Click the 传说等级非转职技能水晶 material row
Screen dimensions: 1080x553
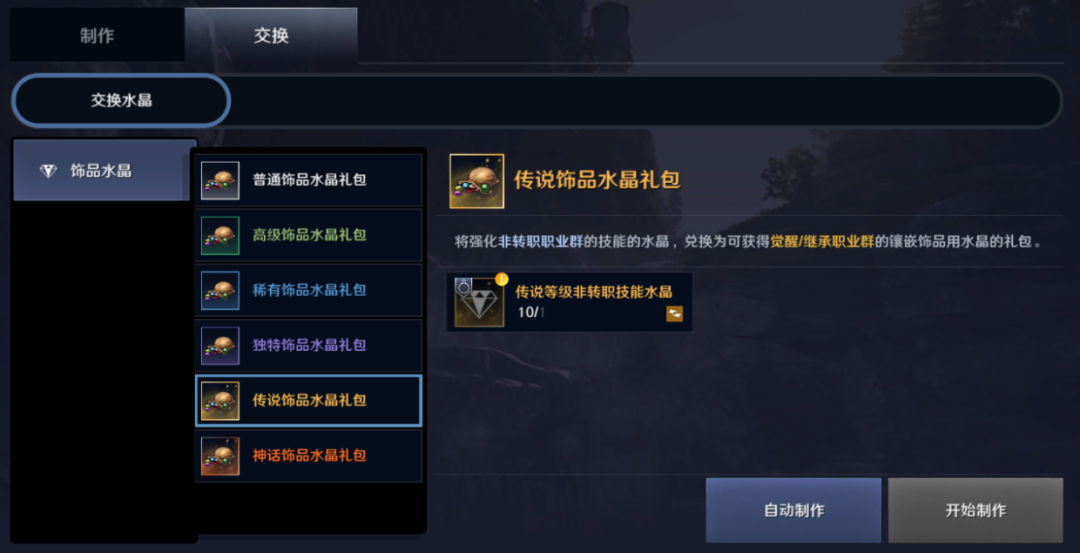(x=570, y=302)
